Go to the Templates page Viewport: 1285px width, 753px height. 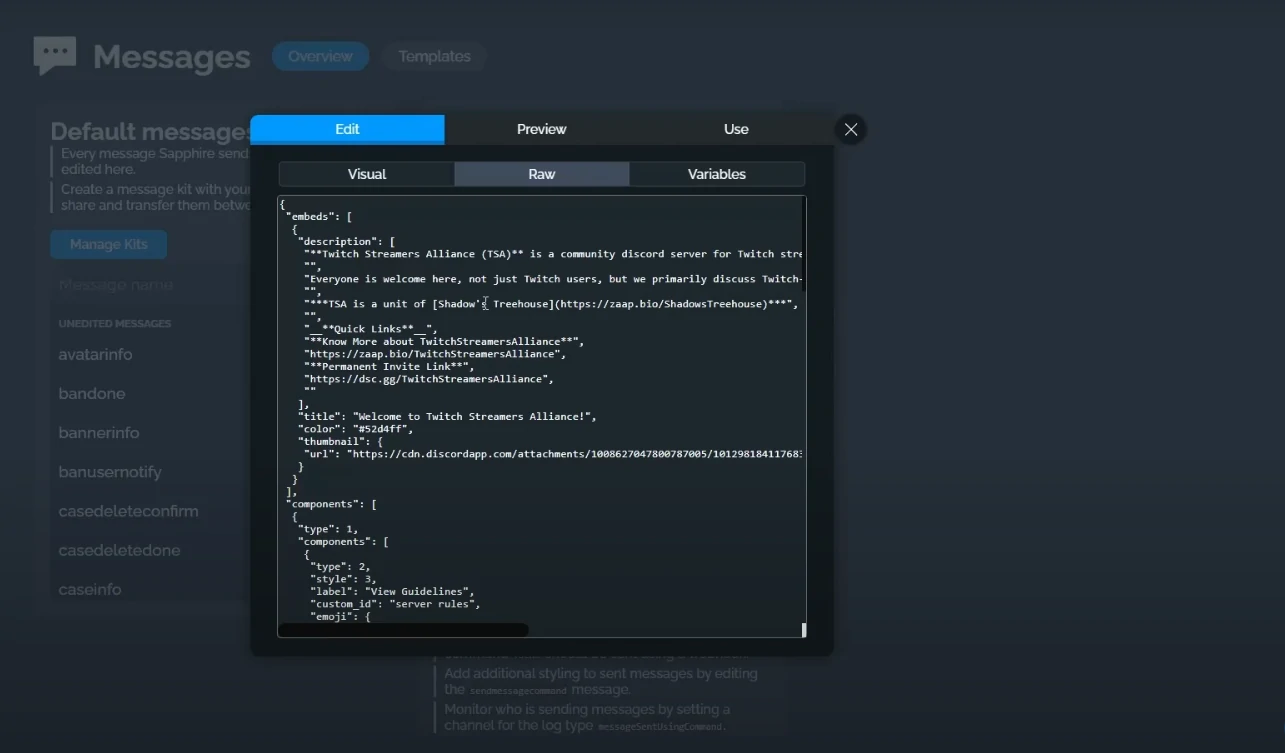[434, 56]
